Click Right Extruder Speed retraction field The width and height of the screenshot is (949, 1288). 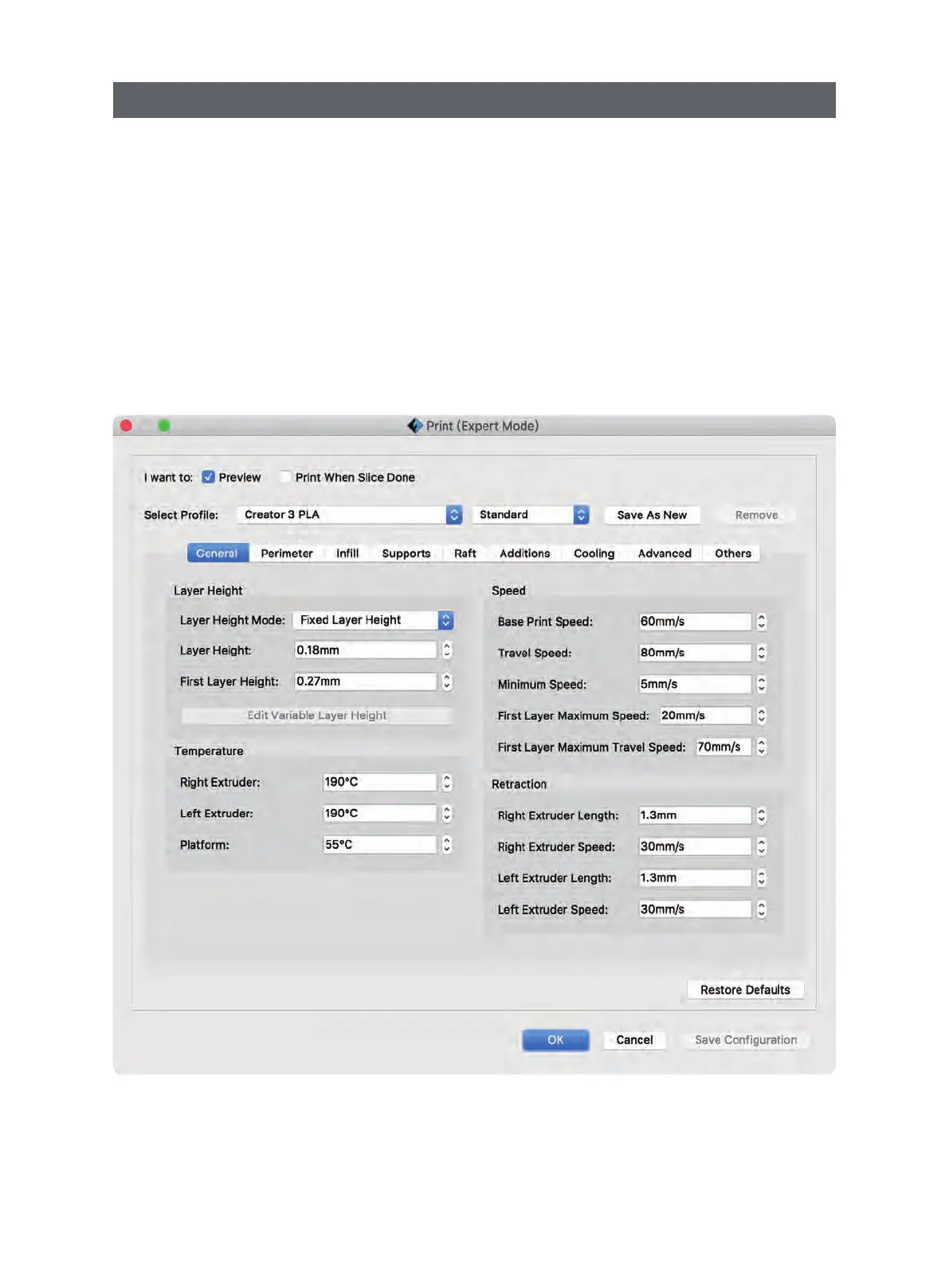coord(695,846)
